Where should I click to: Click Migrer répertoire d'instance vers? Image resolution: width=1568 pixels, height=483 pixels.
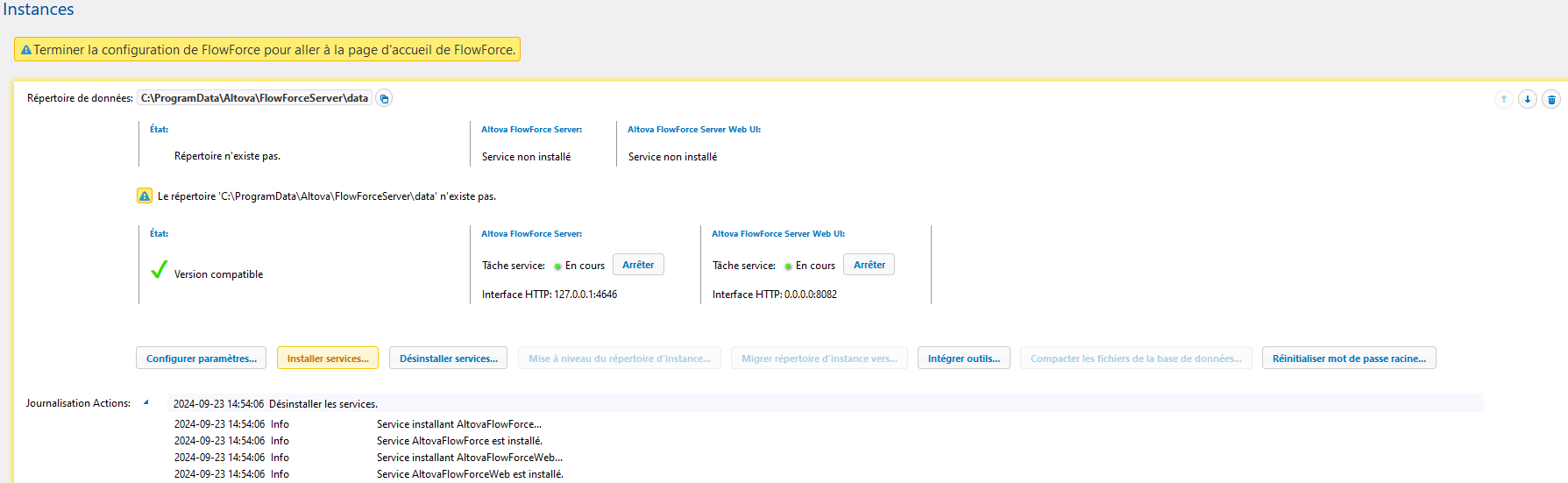coord(819,359)
